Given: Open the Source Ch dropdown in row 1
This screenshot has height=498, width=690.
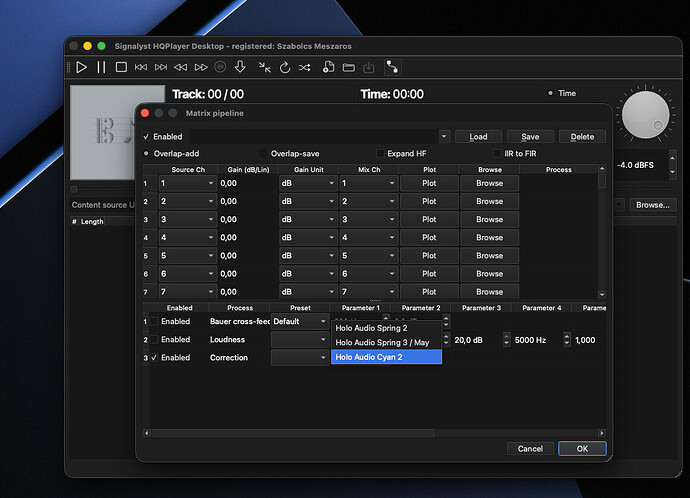Looking at the screenshot, I should (187, 183).
